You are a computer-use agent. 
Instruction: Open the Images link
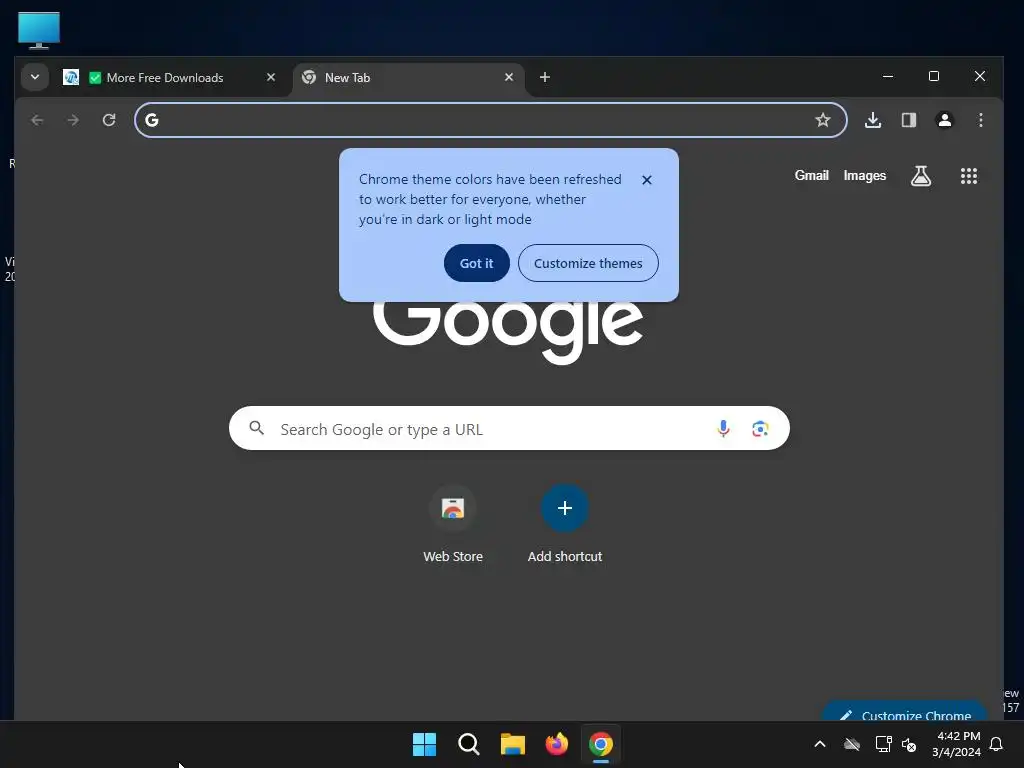point(865,176)
